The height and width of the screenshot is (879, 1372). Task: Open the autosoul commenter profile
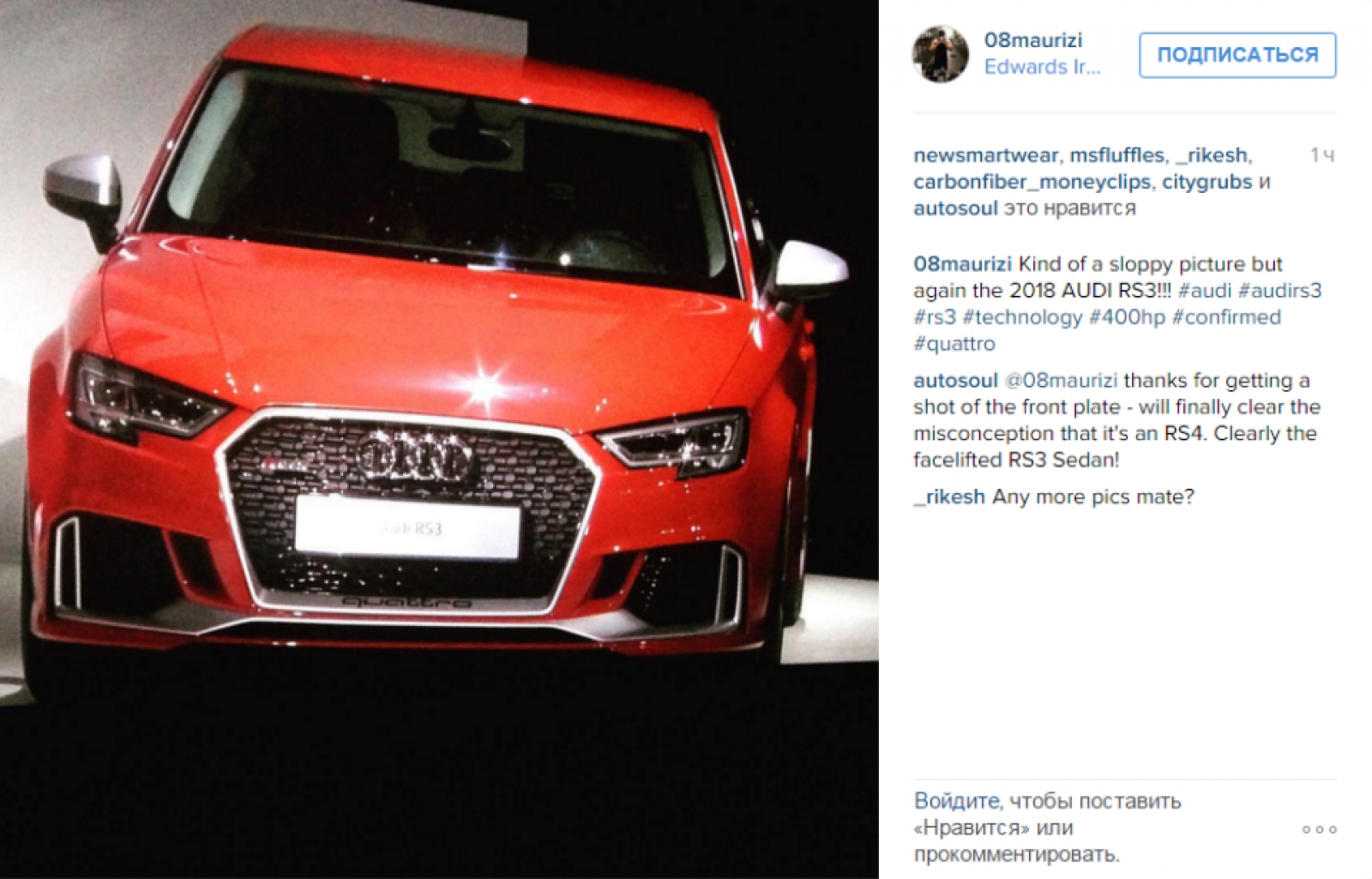(955, 381)
